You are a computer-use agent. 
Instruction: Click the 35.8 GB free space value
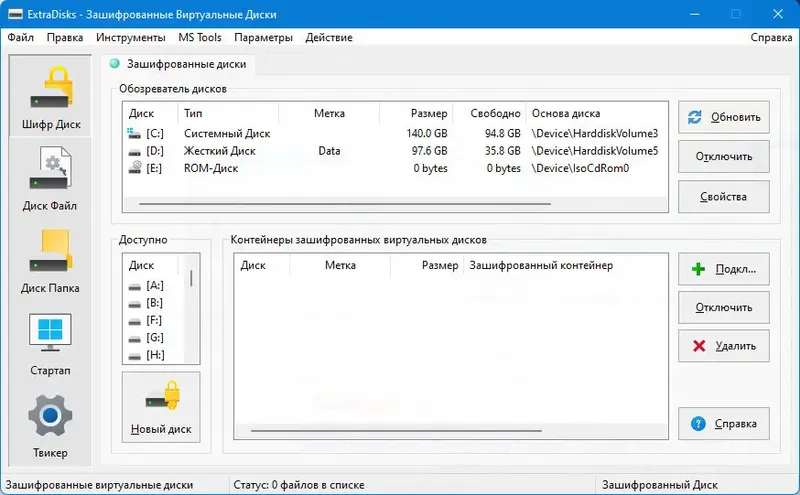(503, 151)
